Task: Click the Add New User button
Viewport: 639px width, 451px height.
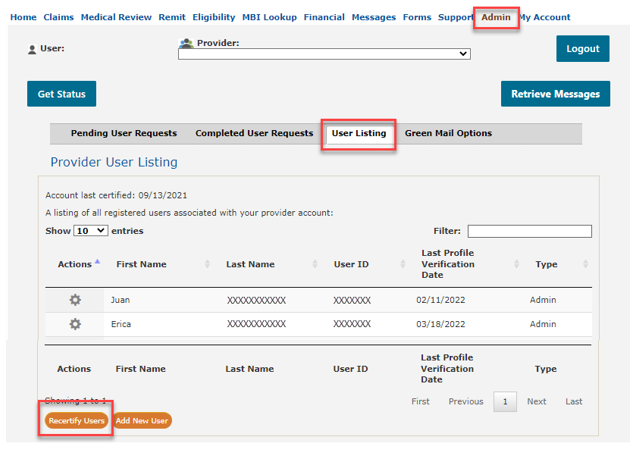Action: pyautogui.click(x=142, y=421)
